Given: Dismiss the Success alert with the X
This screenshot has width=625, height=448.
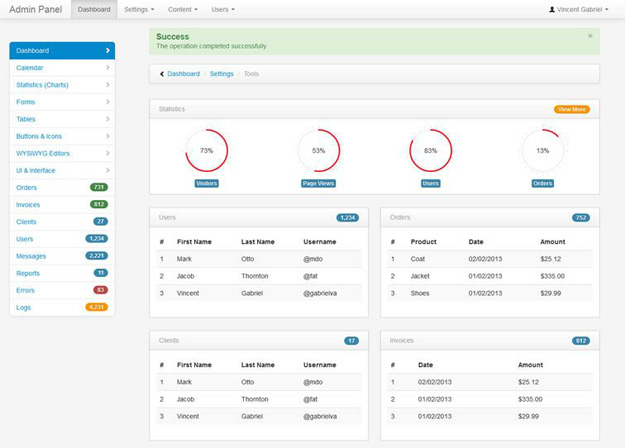Looking at the screenshot, I should pyautogui.click(x=590, y=36).
